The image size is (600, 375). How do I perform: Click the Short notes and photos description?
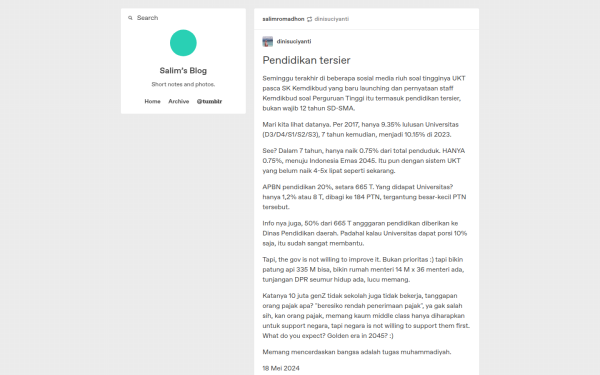(x=183, y=84)
